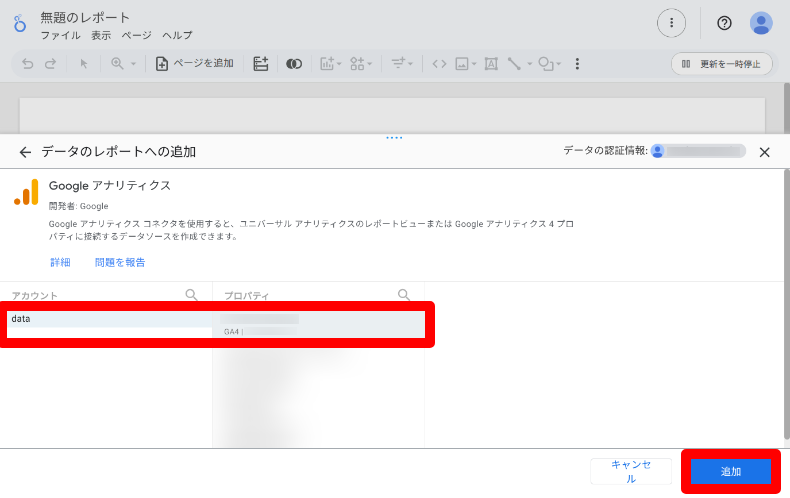This screenshot has height=498, width=790.
Task: Open the ヘルプ menu
Action: tap(177, 35)
